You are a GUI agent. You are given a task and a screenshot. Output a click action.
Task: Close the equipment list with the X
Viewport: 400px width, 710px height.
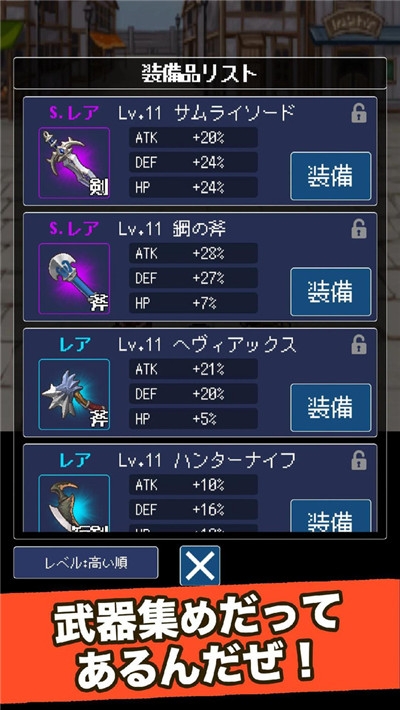tap(200, 566)
